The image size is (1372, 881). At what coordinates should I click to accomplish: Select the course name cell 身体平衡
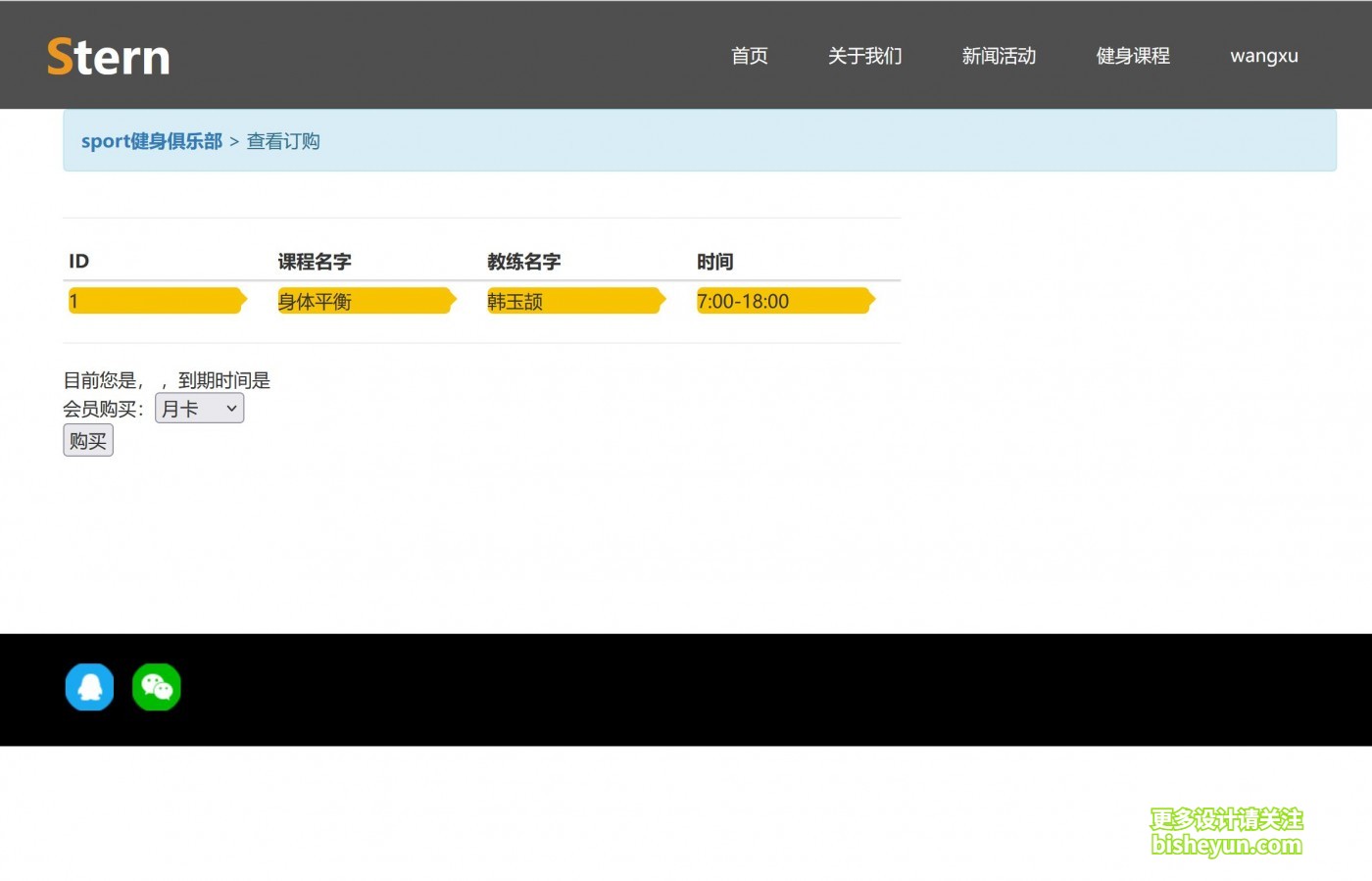pyautogui.click(x=315, y=302)
